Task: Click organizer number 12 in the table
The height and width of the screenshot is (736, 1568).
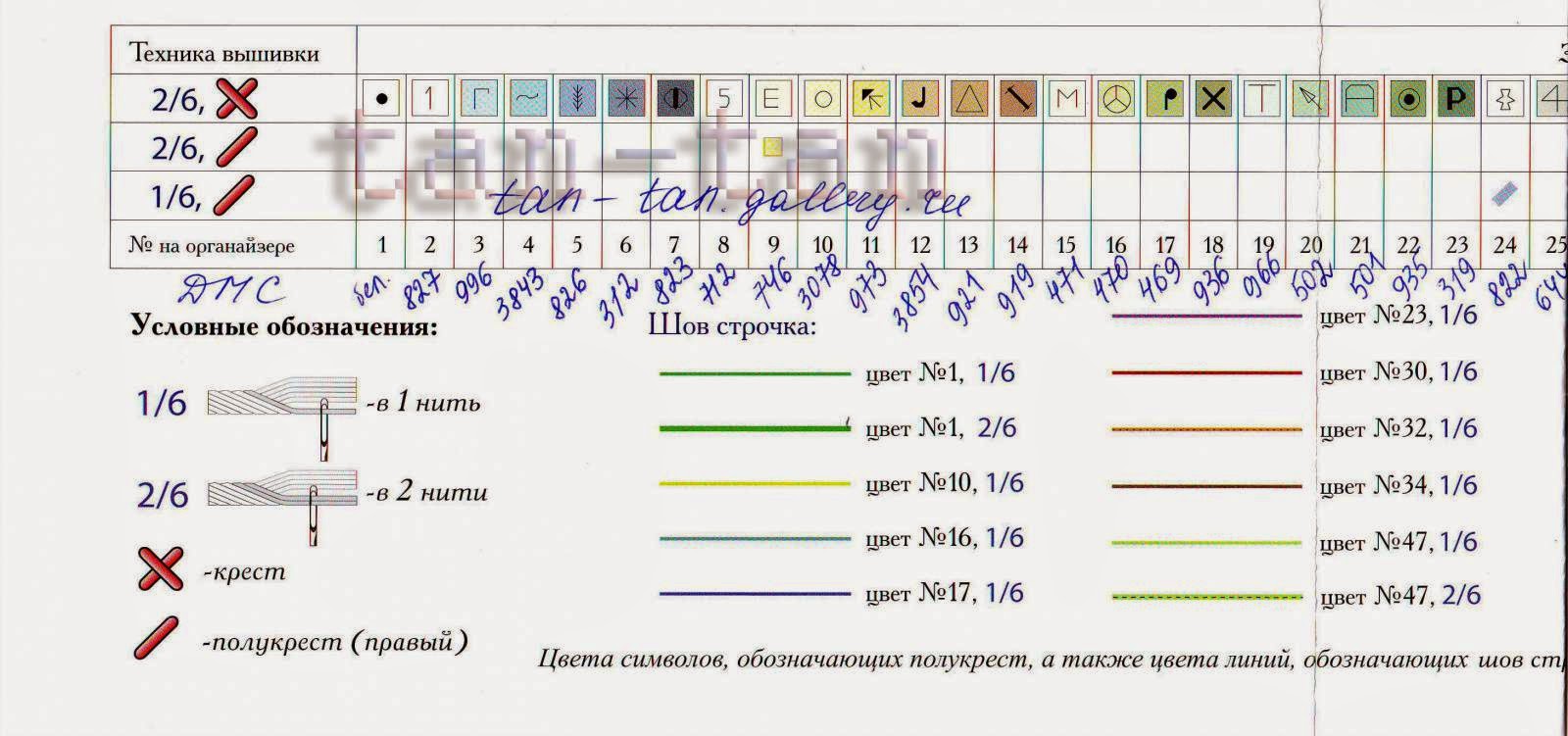Action: pos(919,245)
